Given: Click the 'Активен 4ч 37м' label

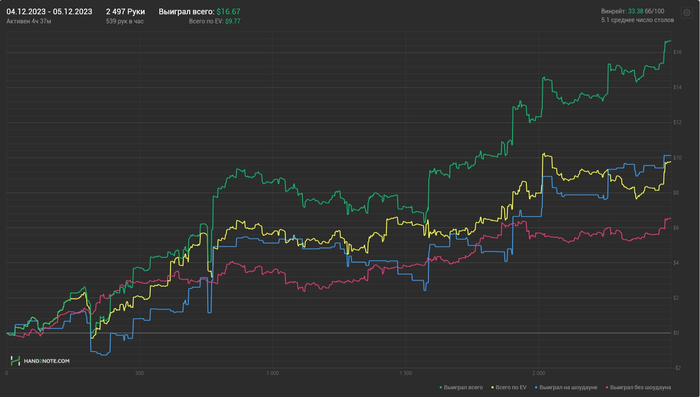Looking at the screenshot, I should (x=29, y=21).
